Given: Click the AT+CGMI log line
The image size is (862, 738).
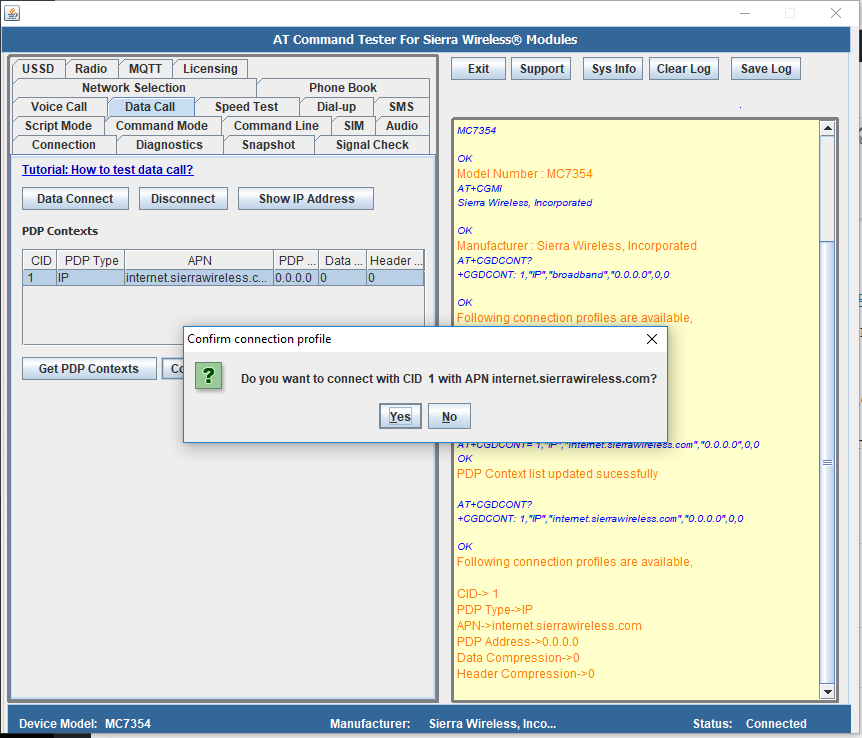Looking at the screenshot, I should point(479,188).
